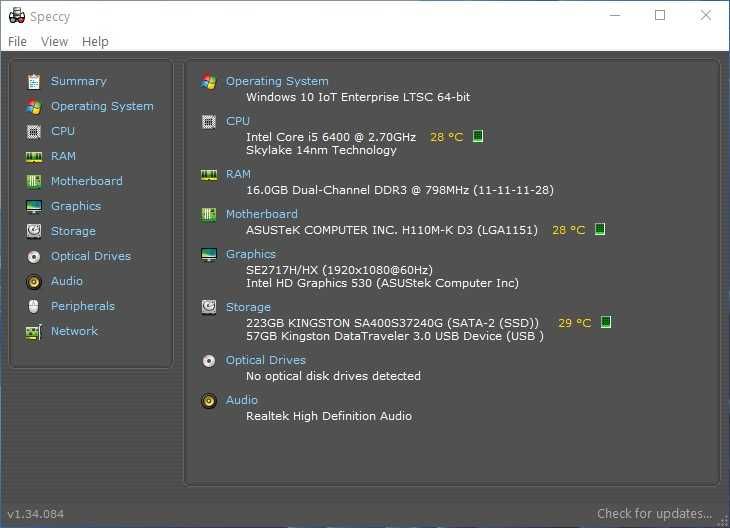Click '223GB KINGSTON SA400S37240G' drive text
The height and width of the screenshot is (528, 730).
point(345,323)
